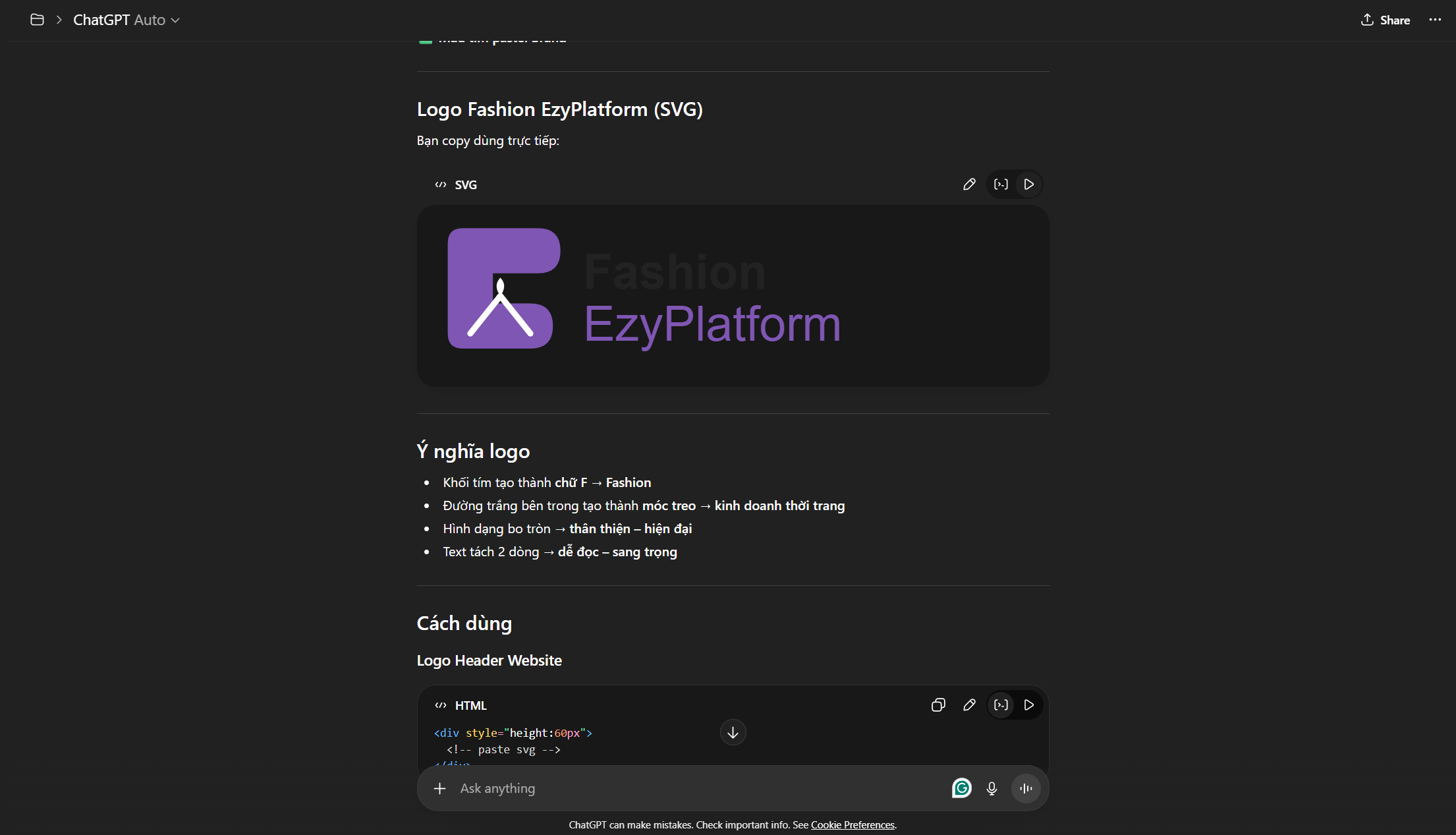Open the three-dot more options menu
Screen dimensions: 1456x835
coord(1435,20)
